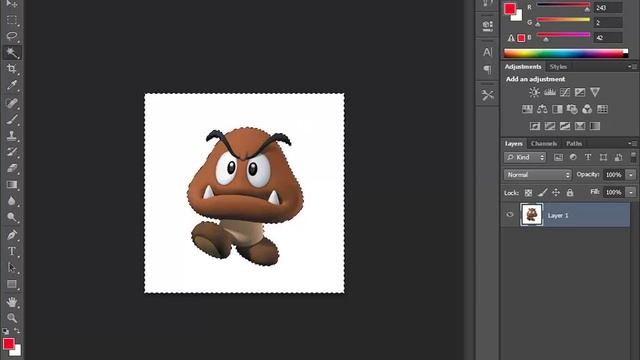The image size is (640, 360).
Task: Toggle lock position
Action: [556, 193]
